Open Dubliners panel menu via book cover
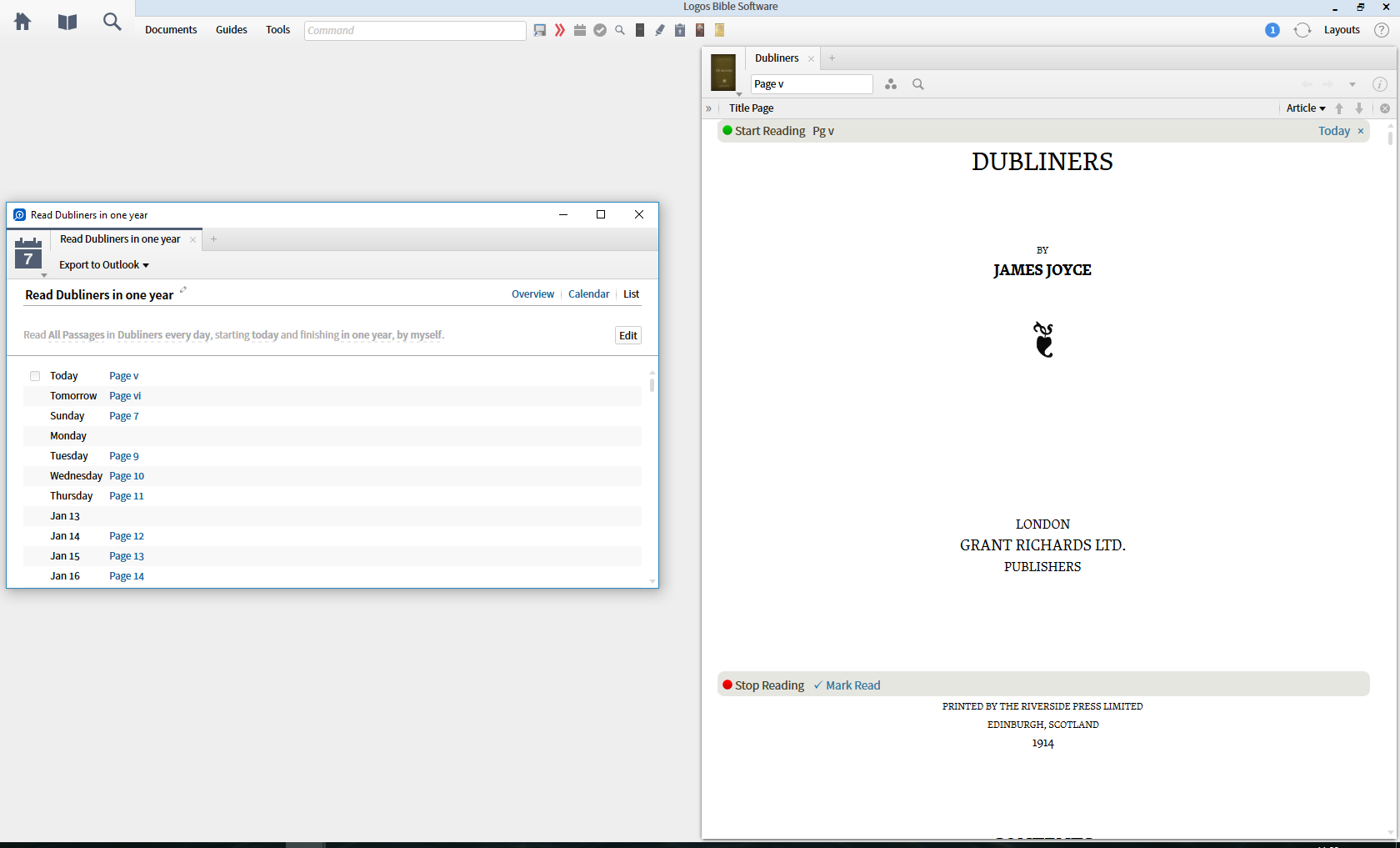Viewport: 1400px width, 848px height. coord(723,73)
